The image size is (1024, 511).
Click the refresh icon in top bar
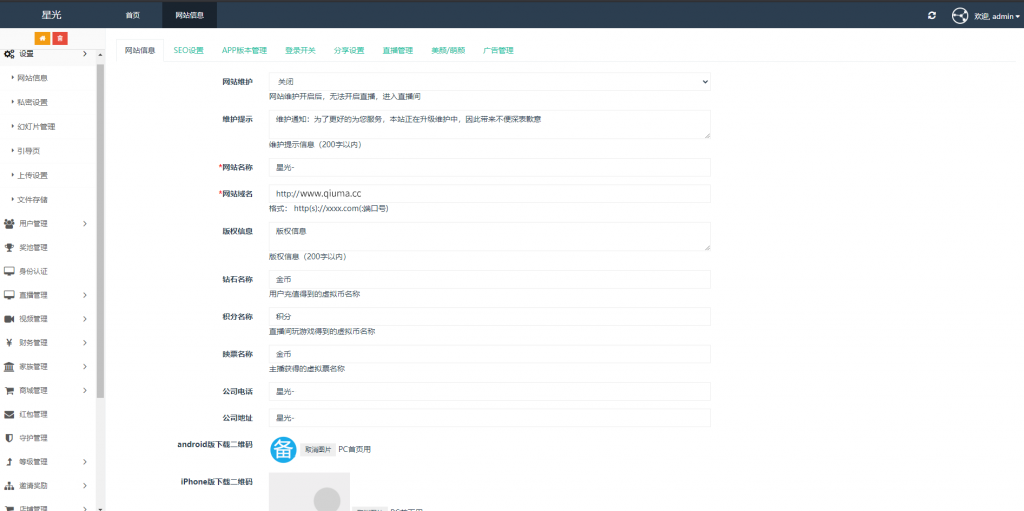932,15
